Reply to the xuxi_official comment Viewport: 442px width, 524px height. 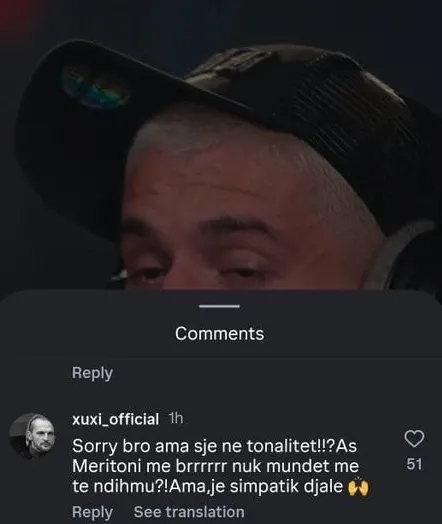(x=92, y=512)
